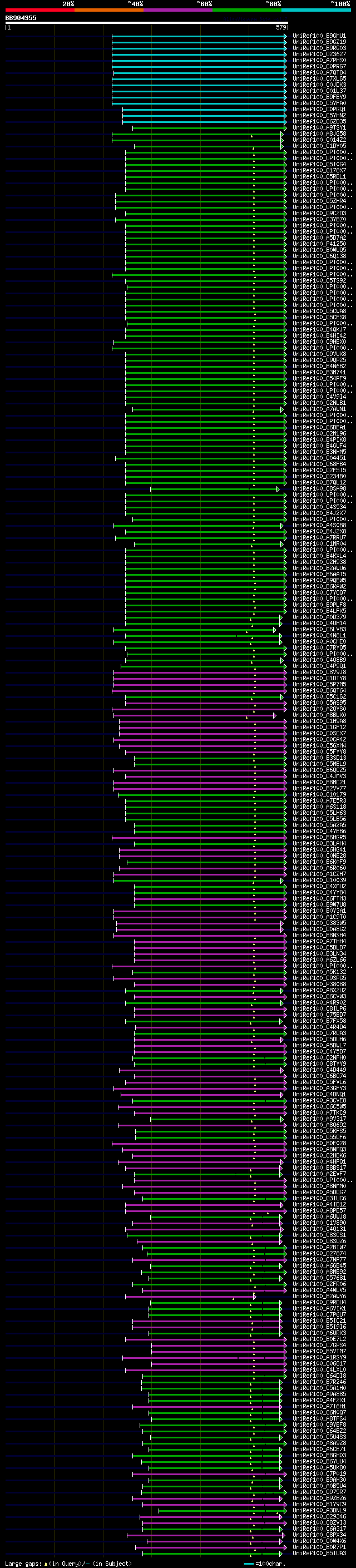Select hit label UniRef100_C6HG41
The image size is (356, 1568).
pyautogui.click(x=319, y=850)
